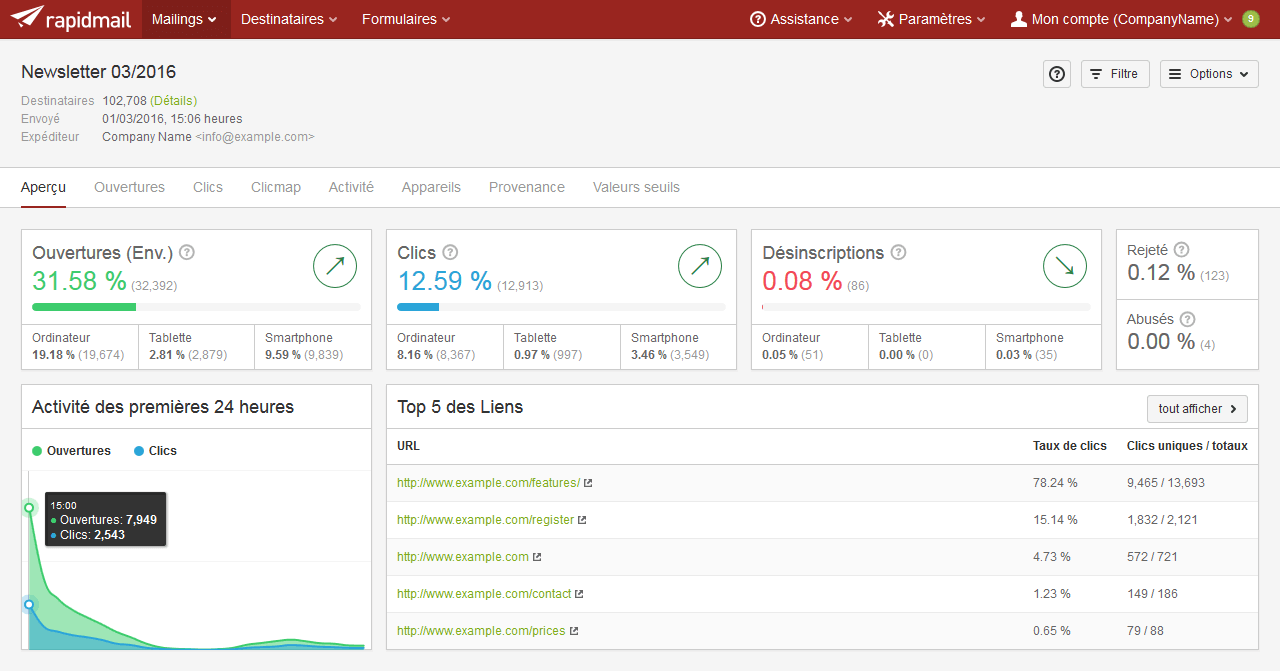Click the Ouvertures Tablette 2.81 % cell

pyautogui.click(x=196, y=347)
